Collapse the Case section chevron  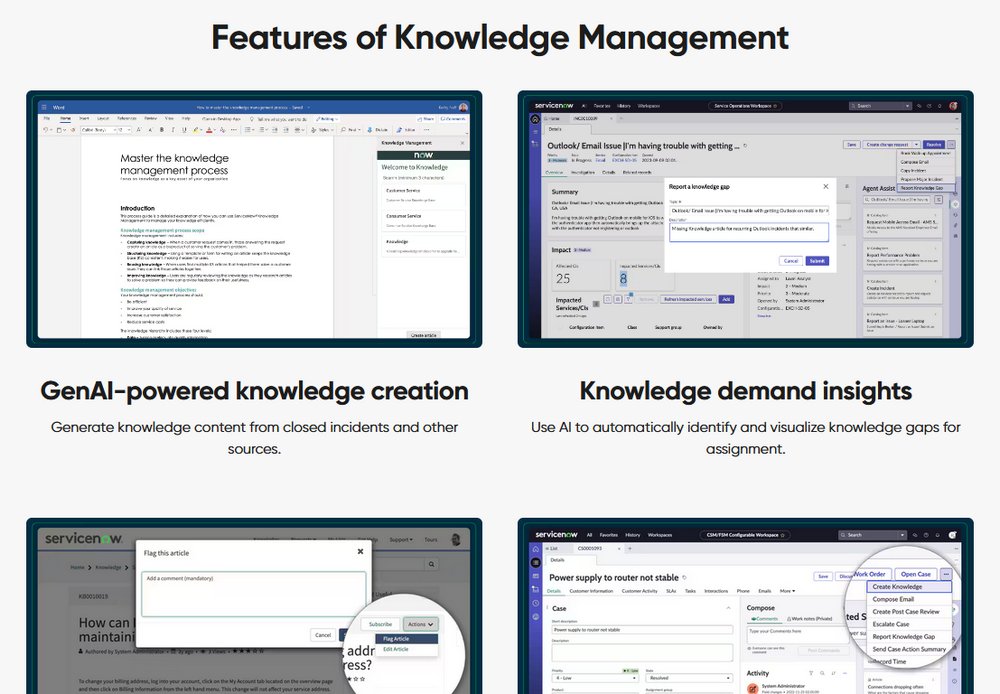click(x=728, y=609)
